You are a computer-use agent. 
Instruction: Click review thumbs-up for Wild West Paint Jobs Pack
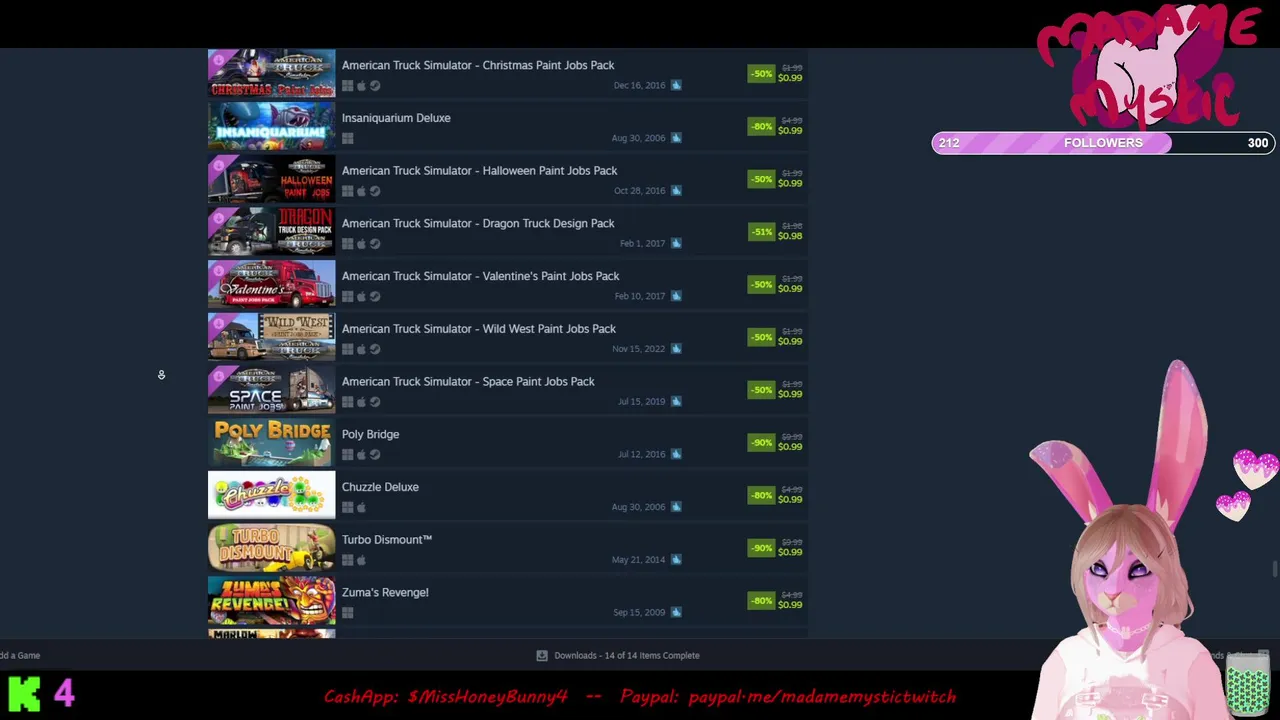[676, 349]
